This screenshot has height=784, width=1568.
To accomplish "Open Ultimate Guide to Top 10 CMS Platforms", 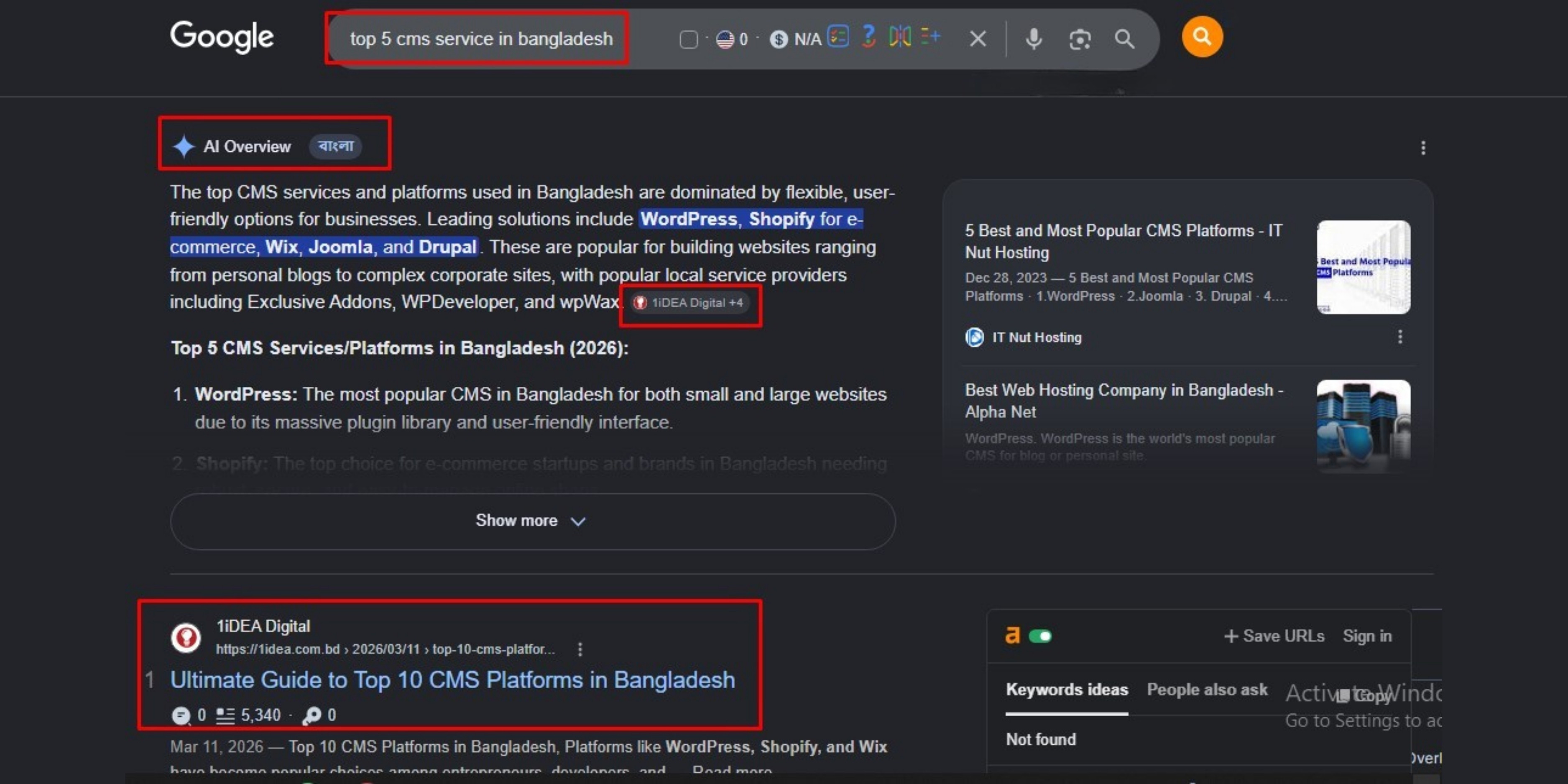I will (x=452, y=680).
